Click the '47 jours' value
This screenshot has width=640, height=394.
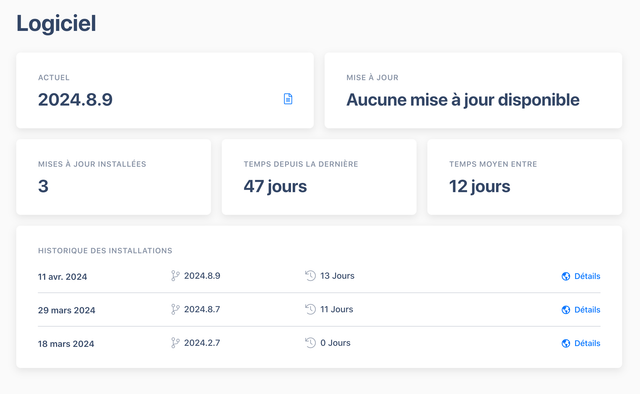coord(275,187)
